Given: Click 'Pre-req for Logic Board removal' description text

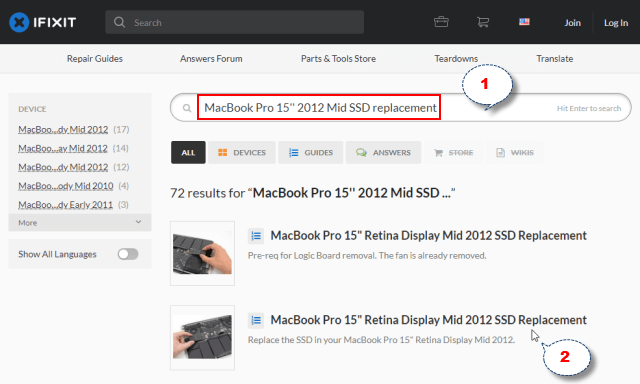Looking at the screenshot, I should click(367, 255).
